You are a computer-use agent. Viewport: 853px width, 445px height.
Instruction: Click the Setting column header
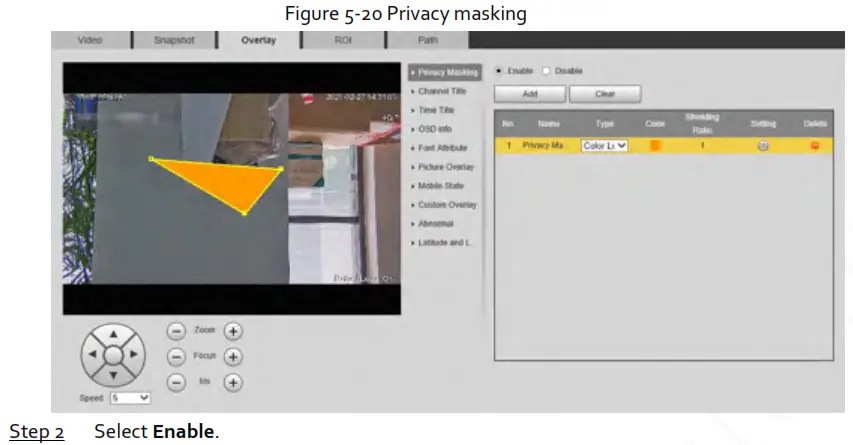pyautogui.click(x=763, y=123)
